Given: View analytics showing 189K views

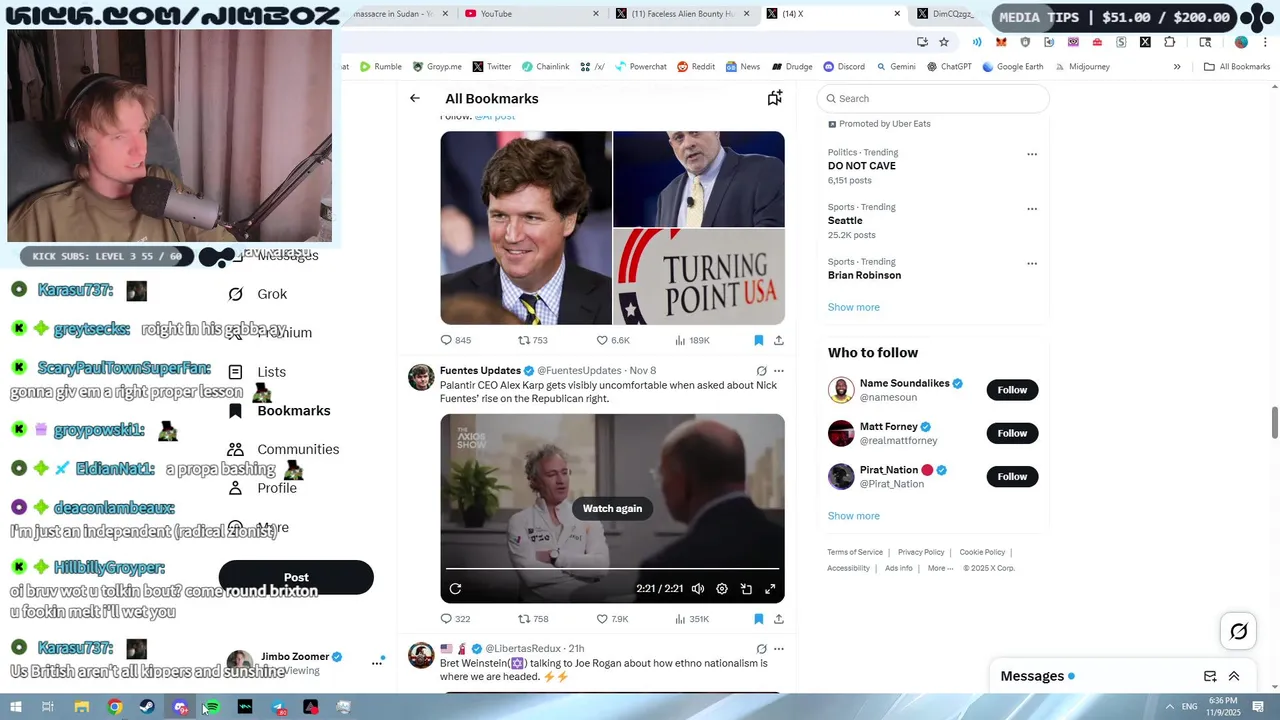Looking at the screenshot, I should pyautogui.click(x=692, y=340).
